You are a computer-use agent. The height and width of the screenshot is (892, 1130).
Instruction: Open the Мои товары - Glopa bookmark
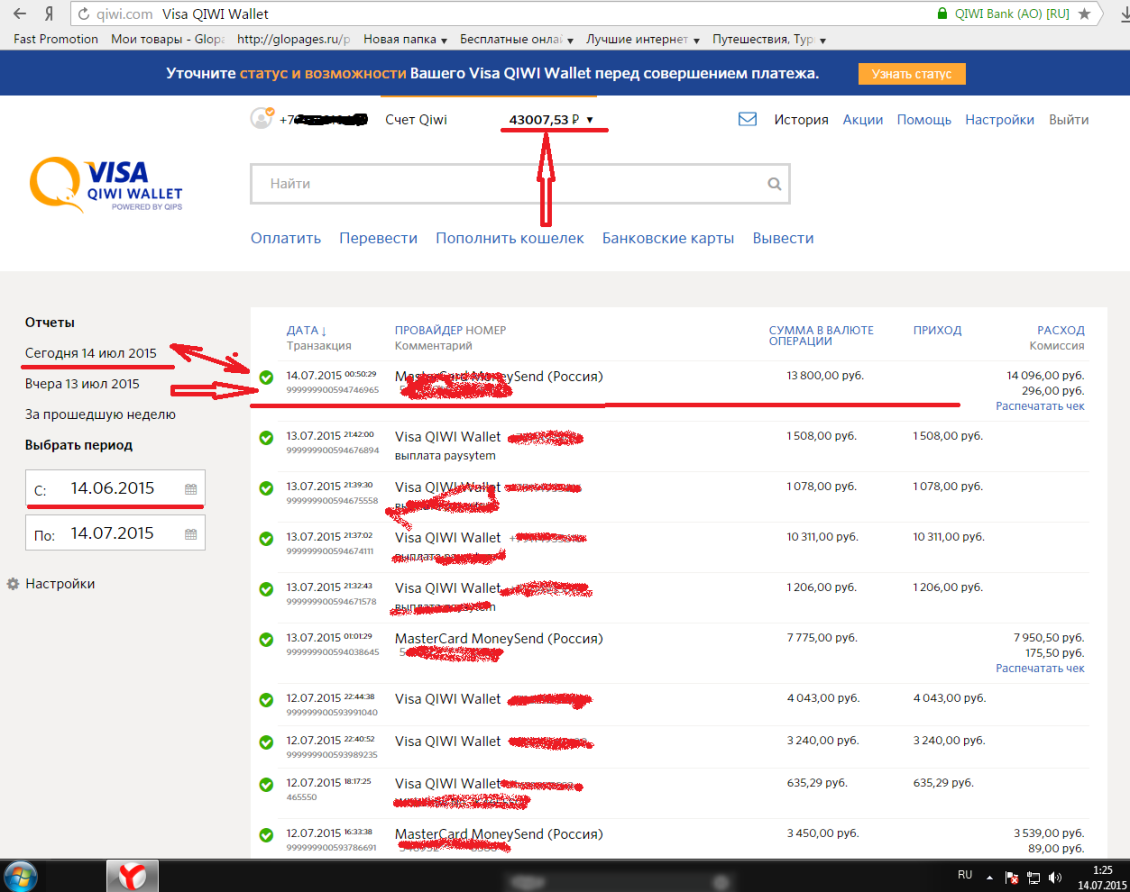coord(167,40)
